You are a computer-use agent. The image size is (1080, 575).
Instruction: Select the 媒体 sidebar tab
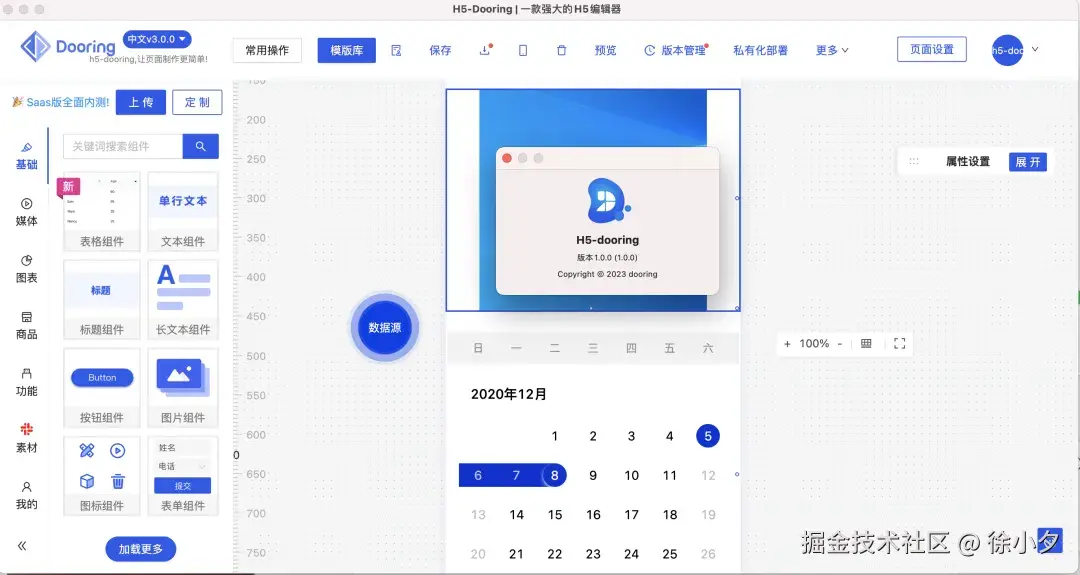click(x=26, y=213)
